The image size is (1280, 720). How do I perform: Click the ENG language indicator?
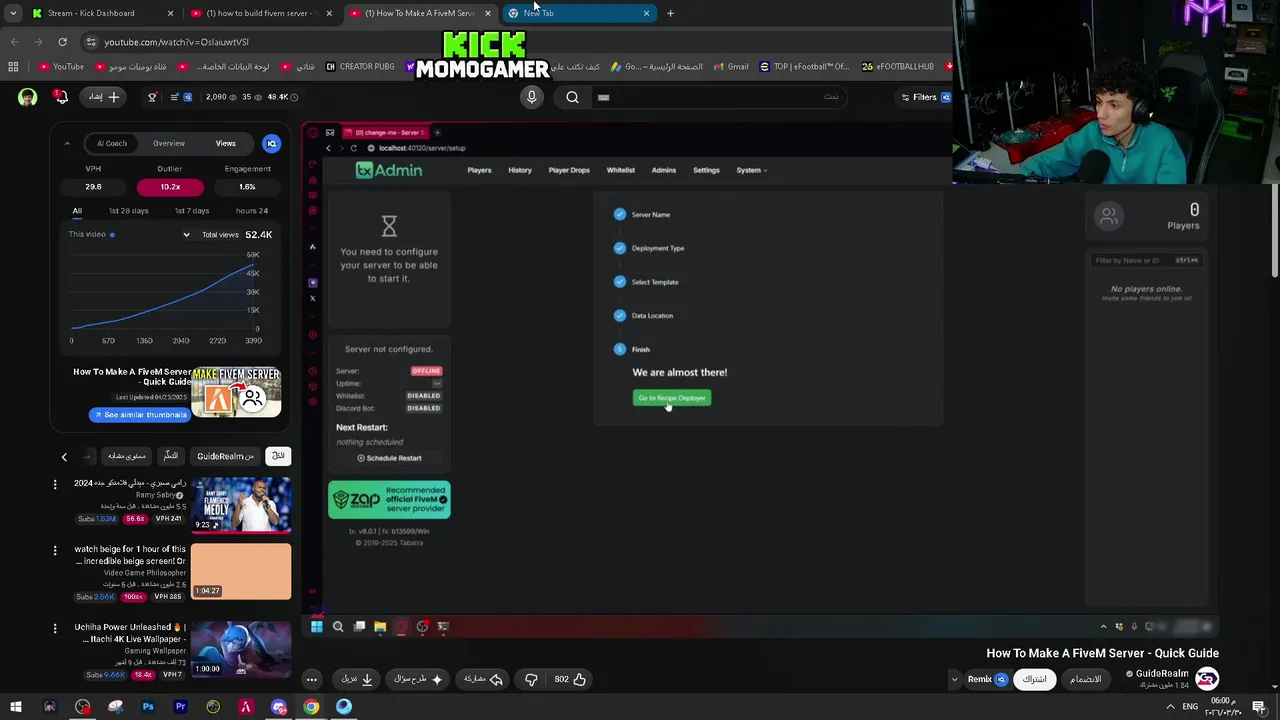tap(1190, 707)
